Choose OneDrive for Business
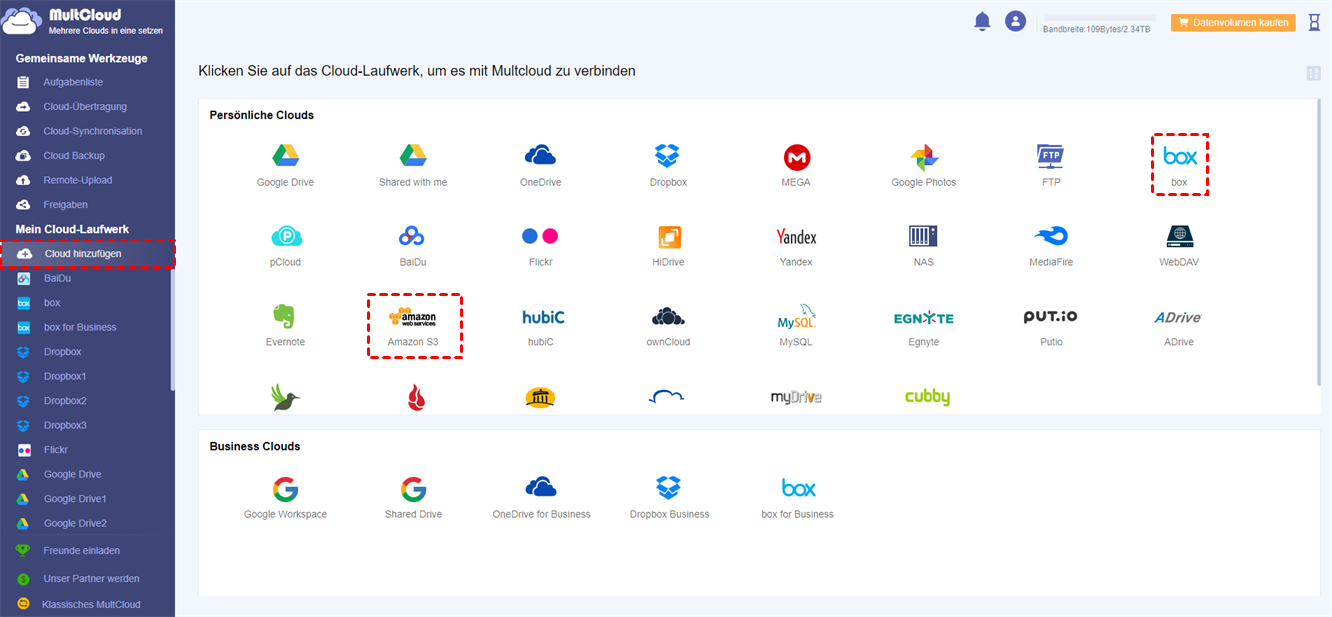This screenshot has width=1332, height=617. (x=541, y=497)
